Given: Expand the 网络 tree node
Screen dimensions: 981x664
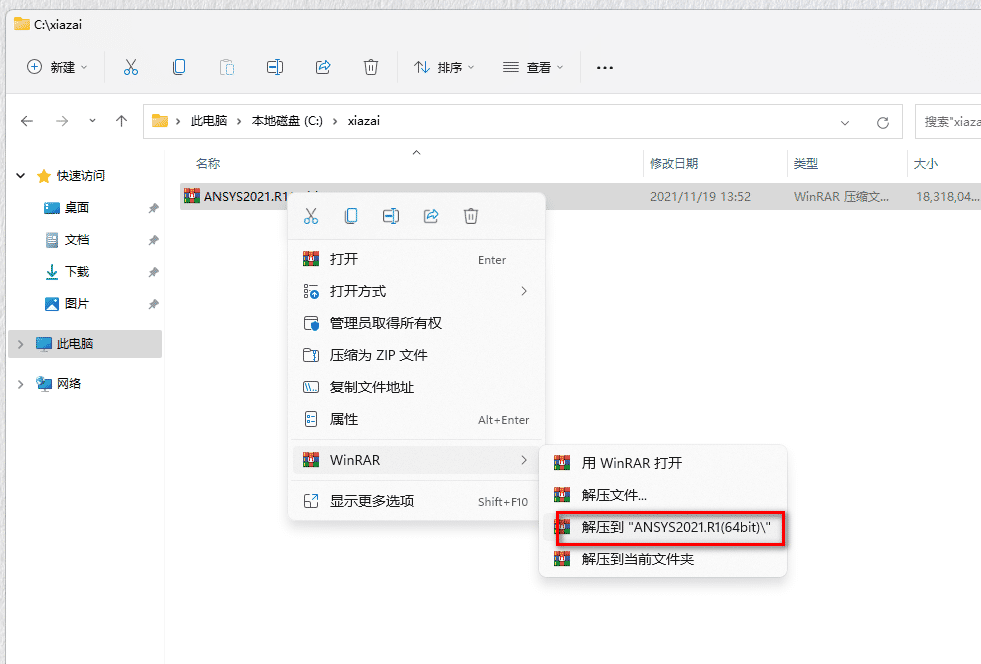Looking at the screenshot, I should pos(21,383).
